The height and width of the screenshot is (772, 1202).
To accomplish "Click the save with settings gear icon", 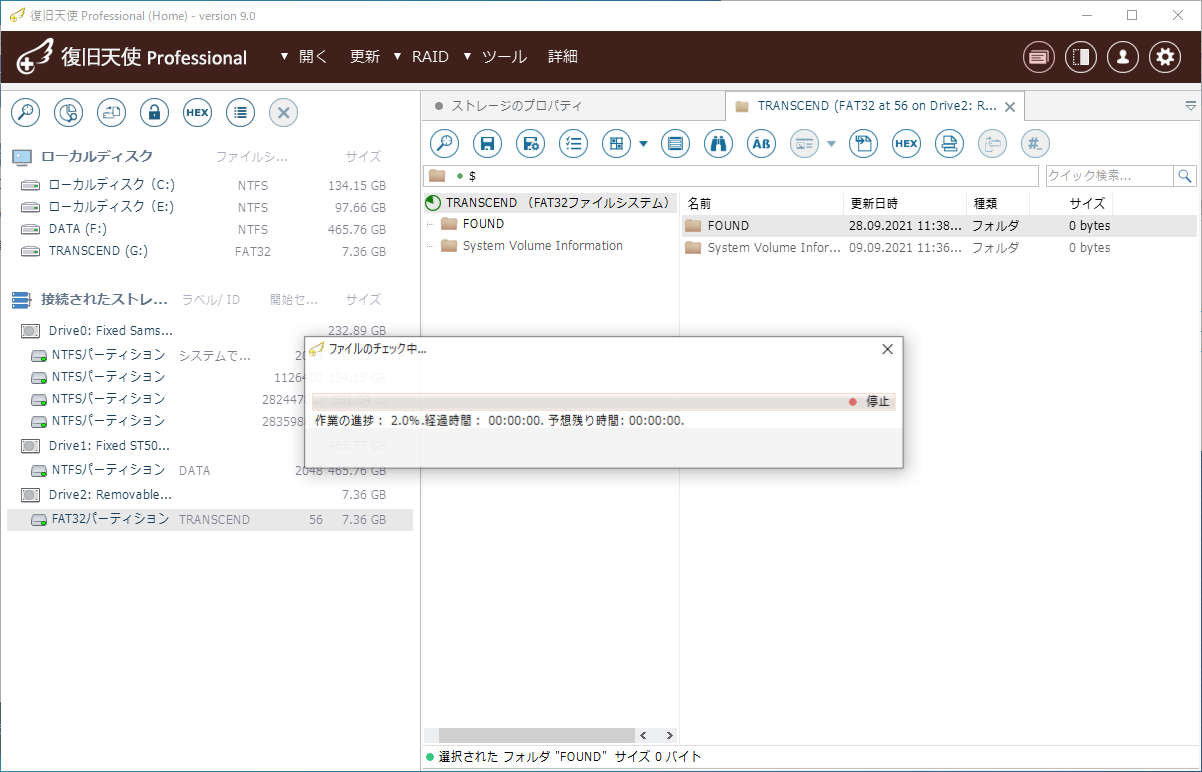I will point(530,144).
